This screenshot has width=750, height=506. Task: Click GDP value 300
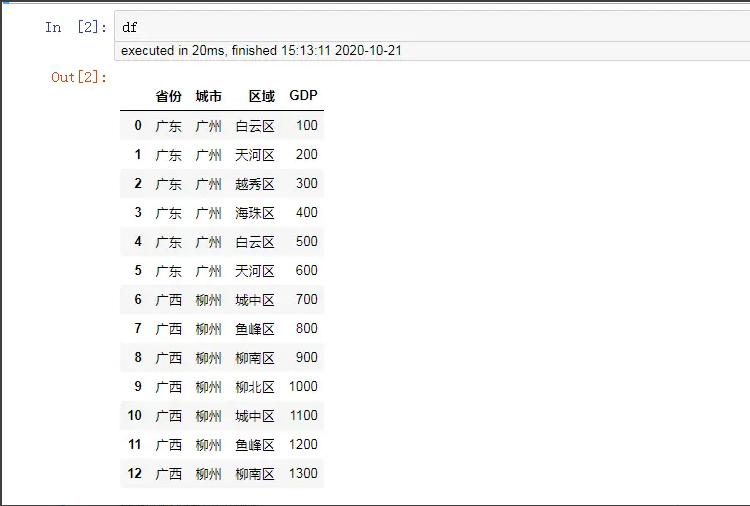[307, 184]
